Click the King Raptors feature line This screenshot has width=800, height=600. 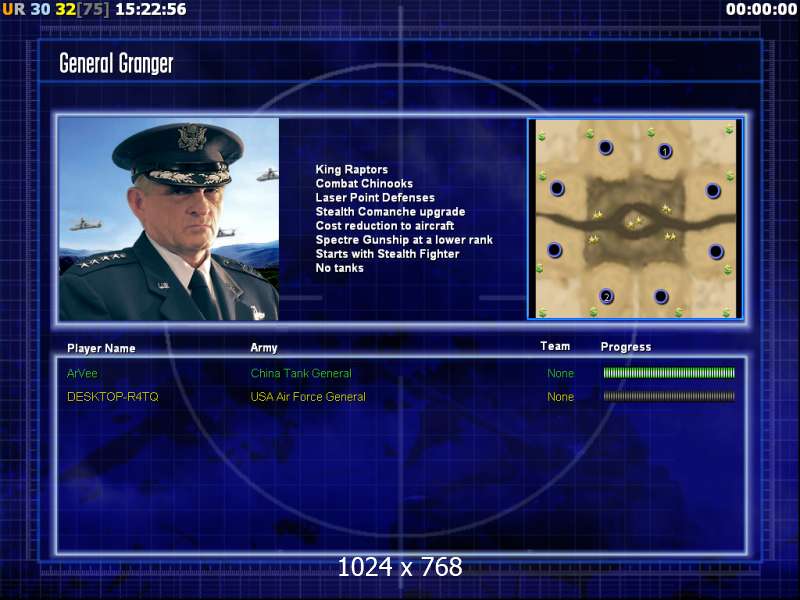(x=352, y=169)
